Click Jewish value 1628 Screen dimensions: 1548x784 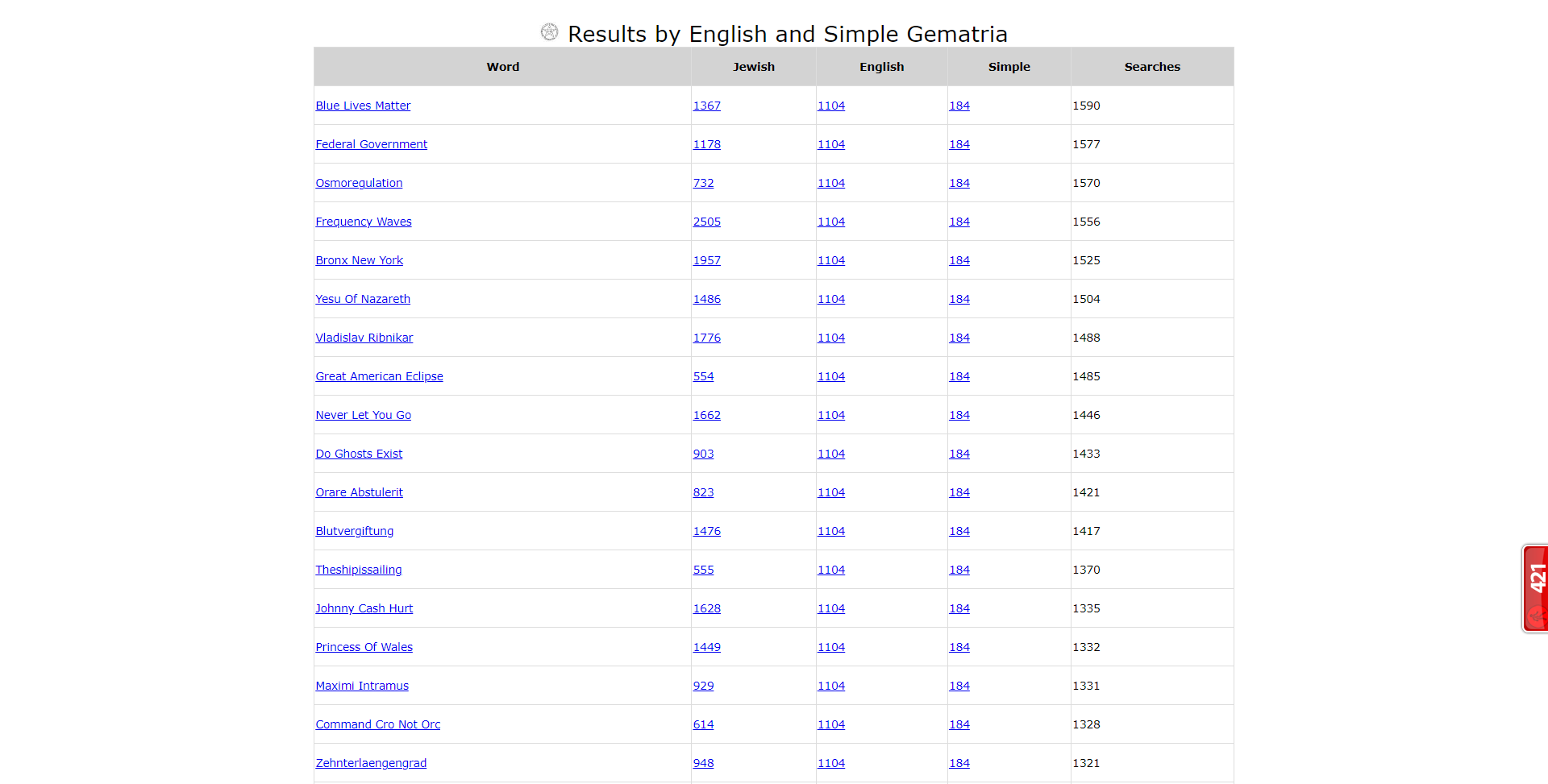pyautogui.click(x=706, y=608)
